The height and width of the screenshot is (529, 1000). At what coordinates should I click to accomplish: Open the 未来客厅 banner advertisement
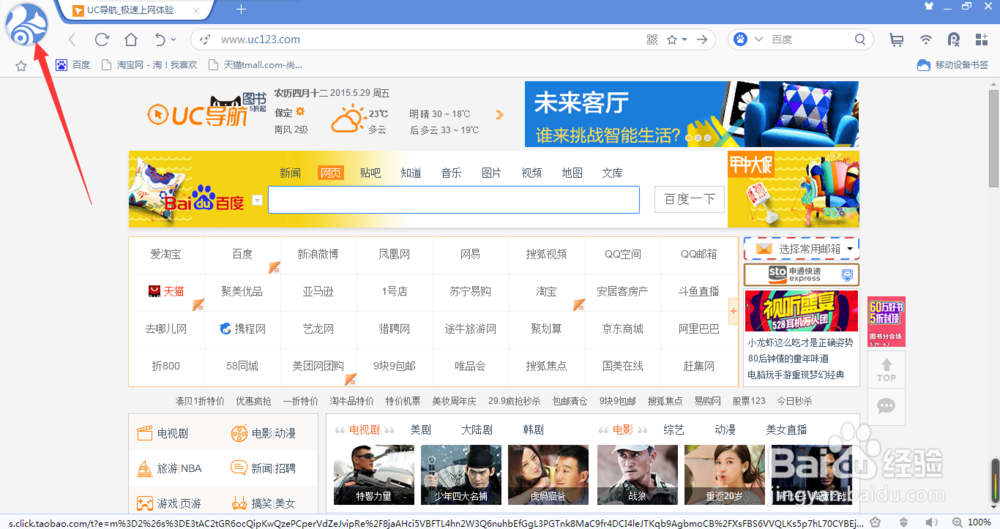[691, 114]
